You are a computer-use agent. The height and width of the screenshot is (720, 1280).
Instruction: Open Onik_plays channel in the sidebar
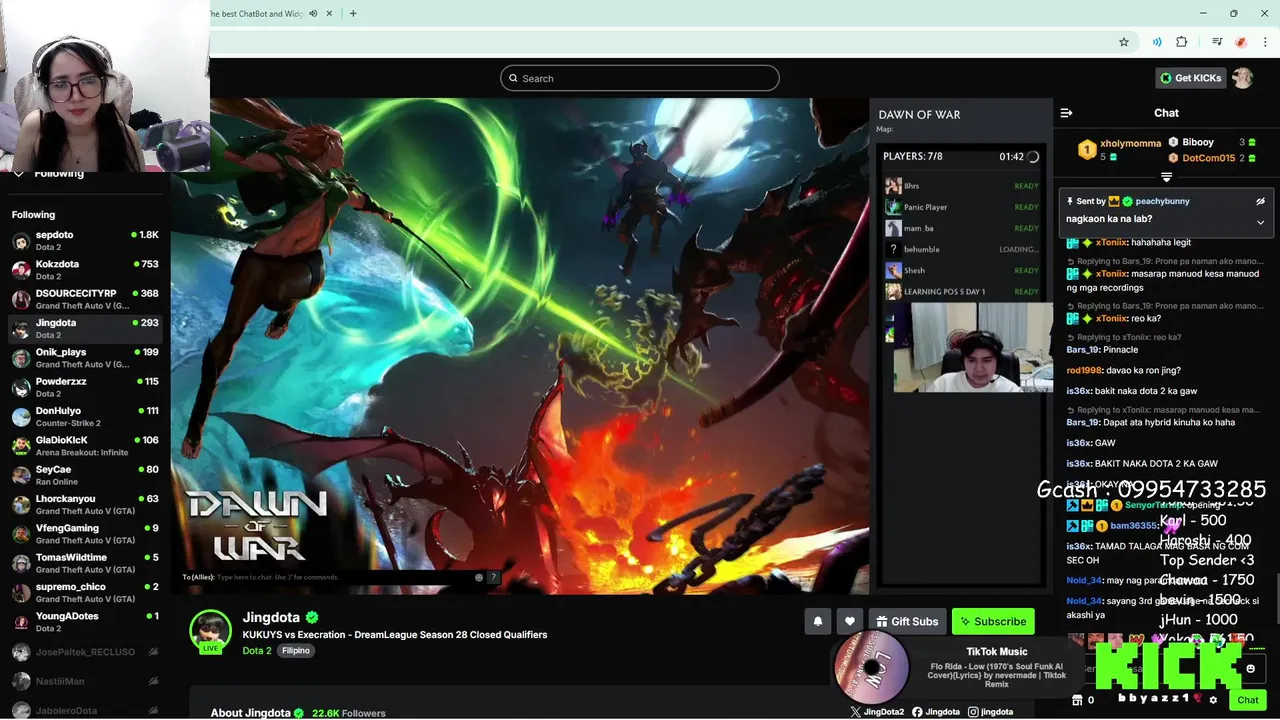point(86,358)
